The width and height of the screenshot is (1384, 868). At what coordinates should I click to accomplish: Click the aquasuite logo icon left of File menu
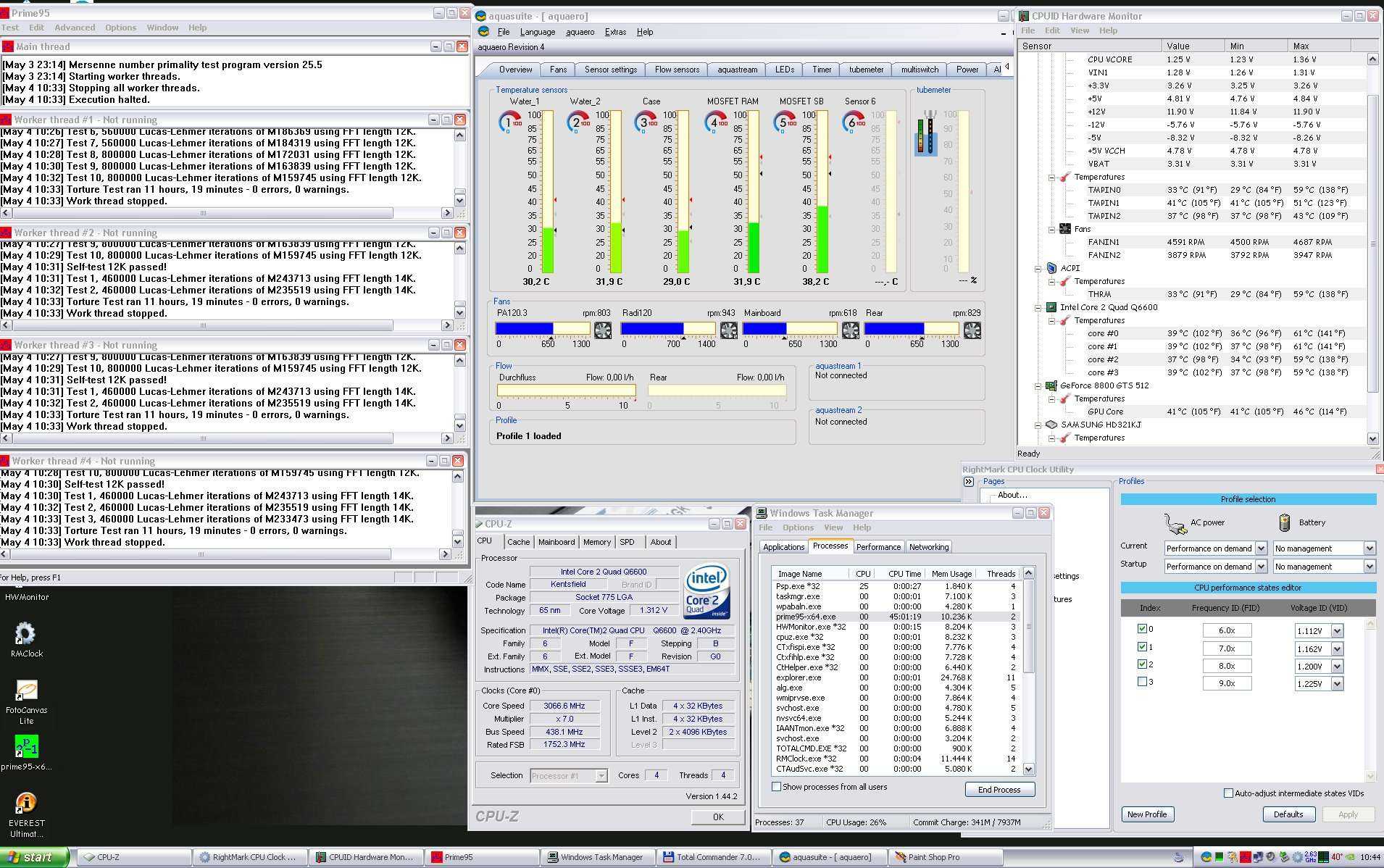click(484, 32)
